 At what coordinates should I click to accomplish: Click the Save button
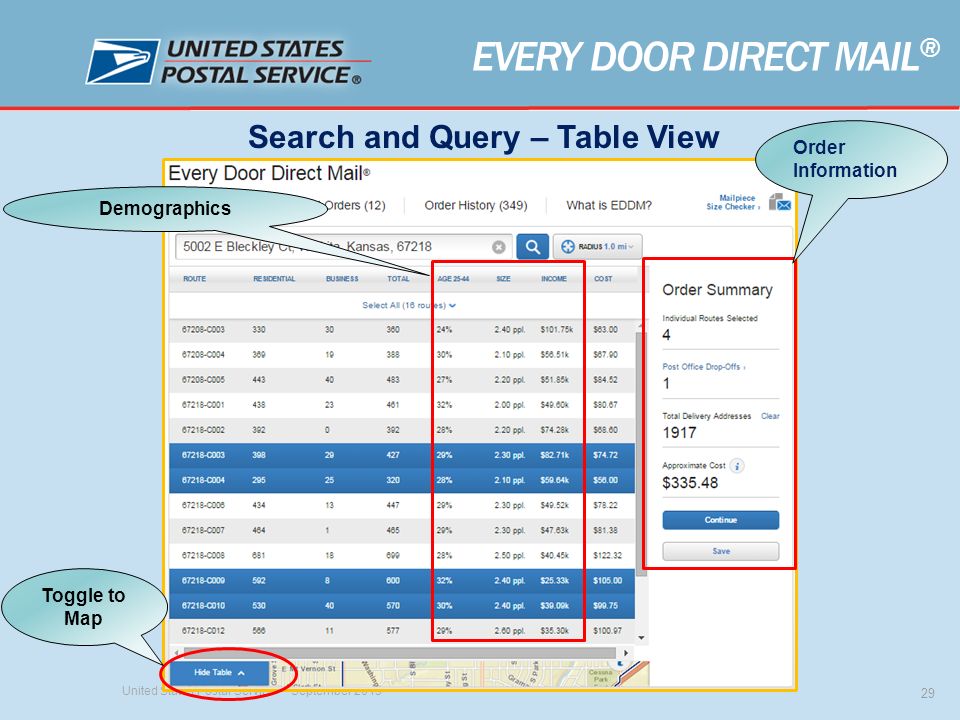(721, 551)
